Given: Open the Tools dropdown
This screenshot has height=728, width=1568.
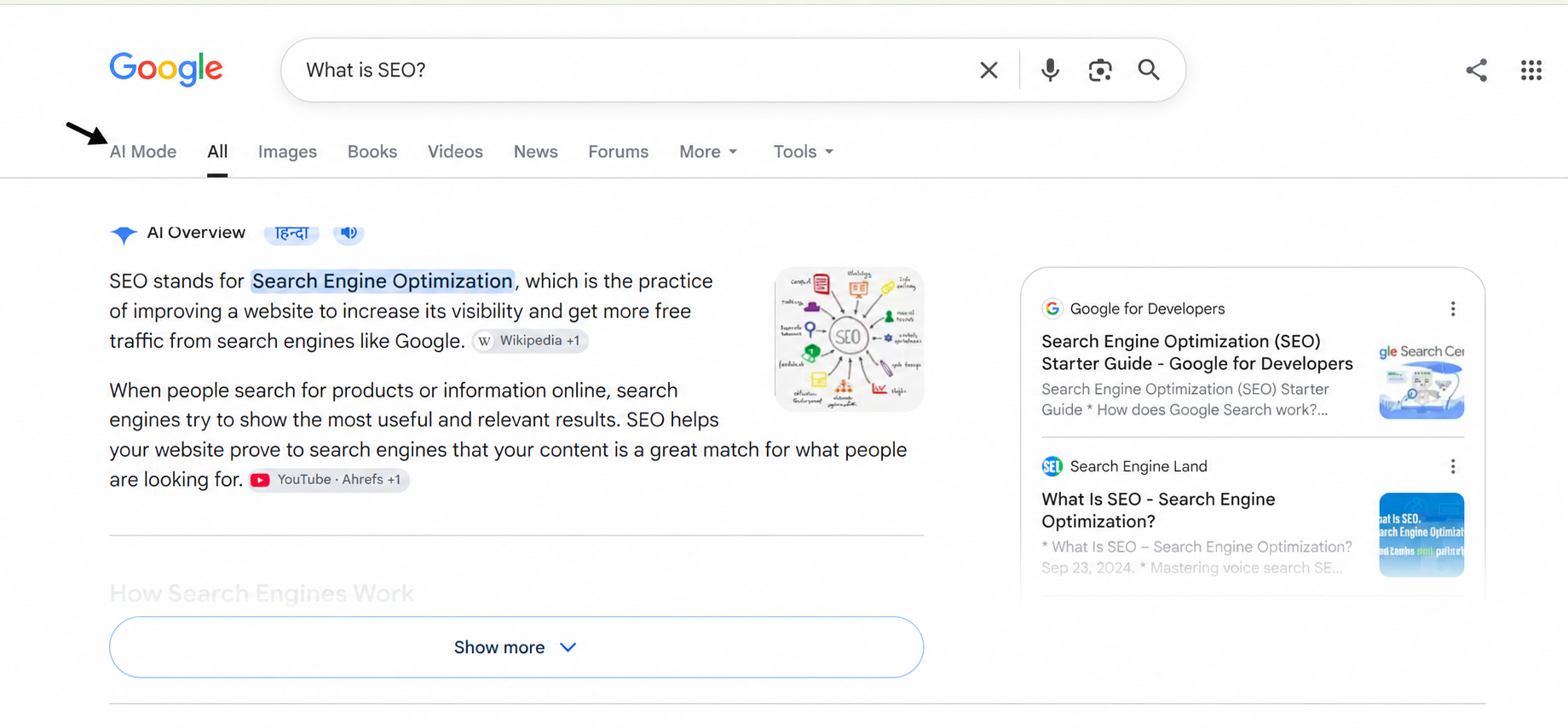Looking at the screenshot, I should coord(803,152).
